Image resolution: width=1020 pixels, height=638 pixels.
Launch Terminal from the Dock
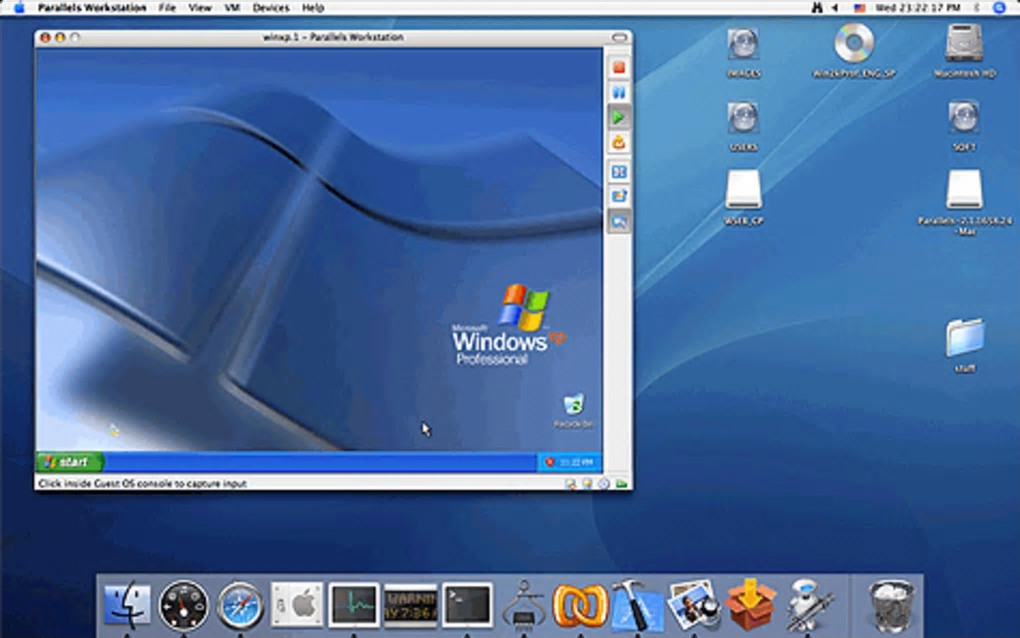coord(467,605)
